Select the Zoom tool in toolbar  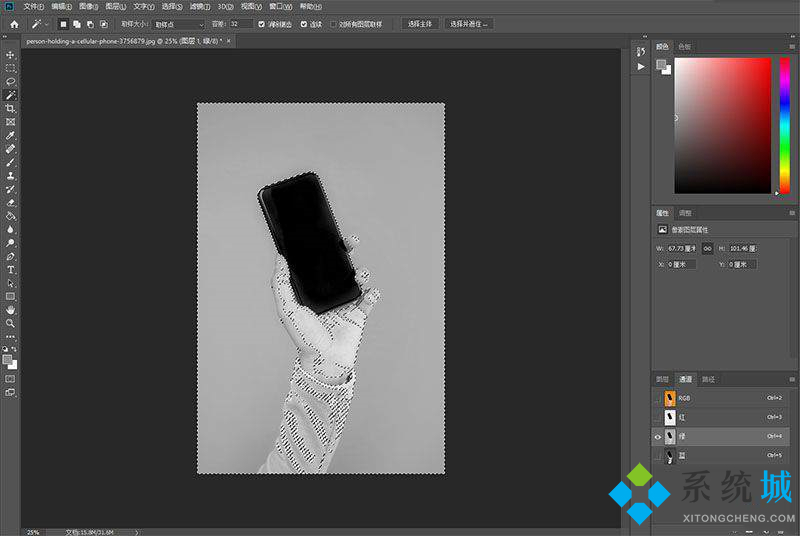pyautogui.click(x=11, y=324)
